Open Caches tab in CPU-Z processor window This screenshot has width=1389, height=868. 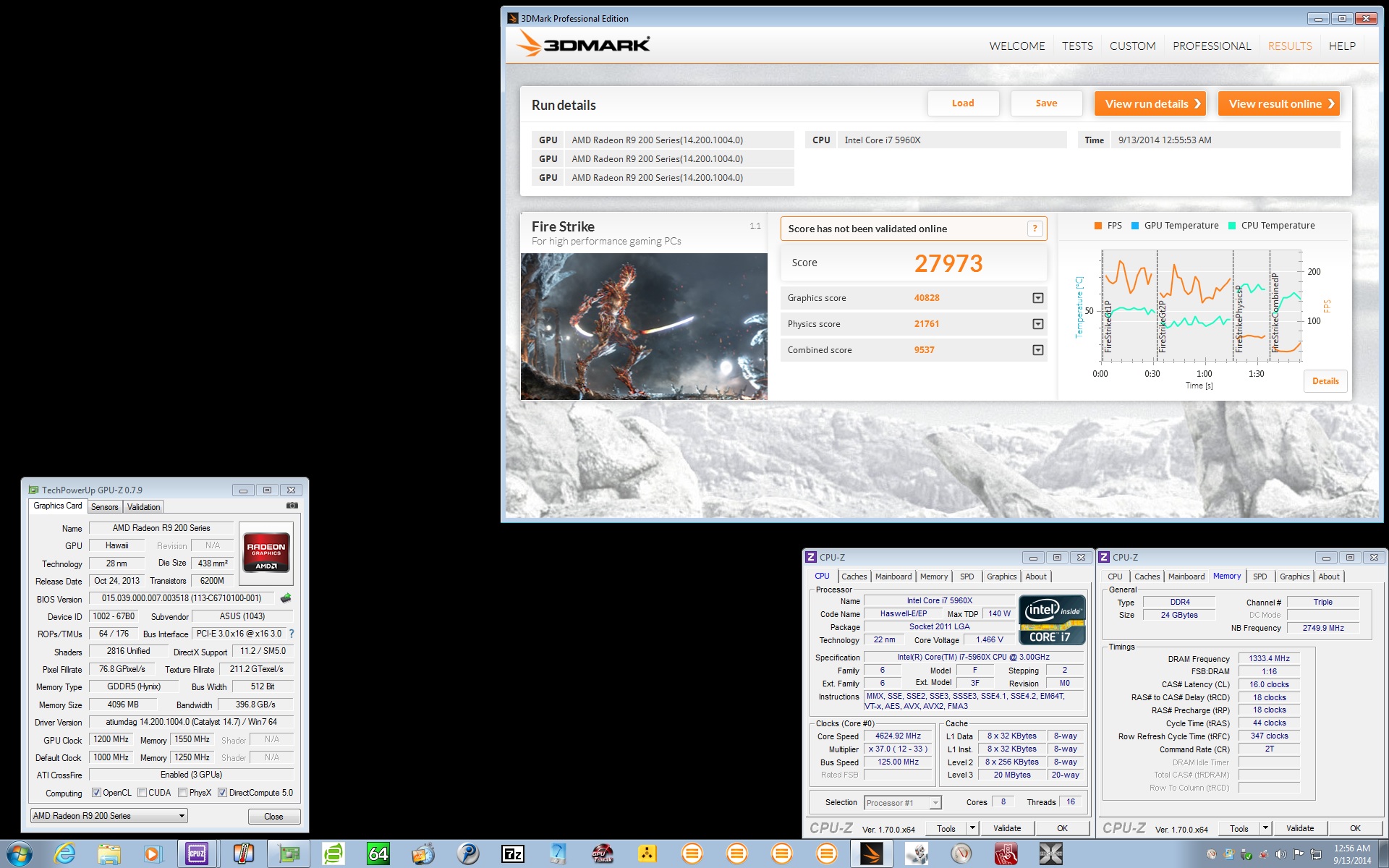854,576
